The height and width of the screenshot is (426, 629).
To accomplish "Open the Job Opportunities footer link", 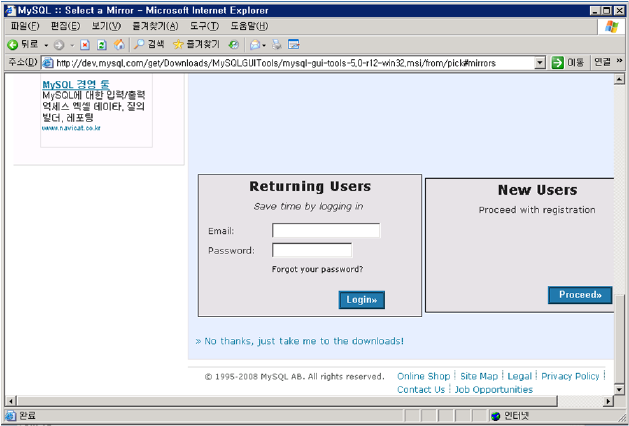I will 493,389.
